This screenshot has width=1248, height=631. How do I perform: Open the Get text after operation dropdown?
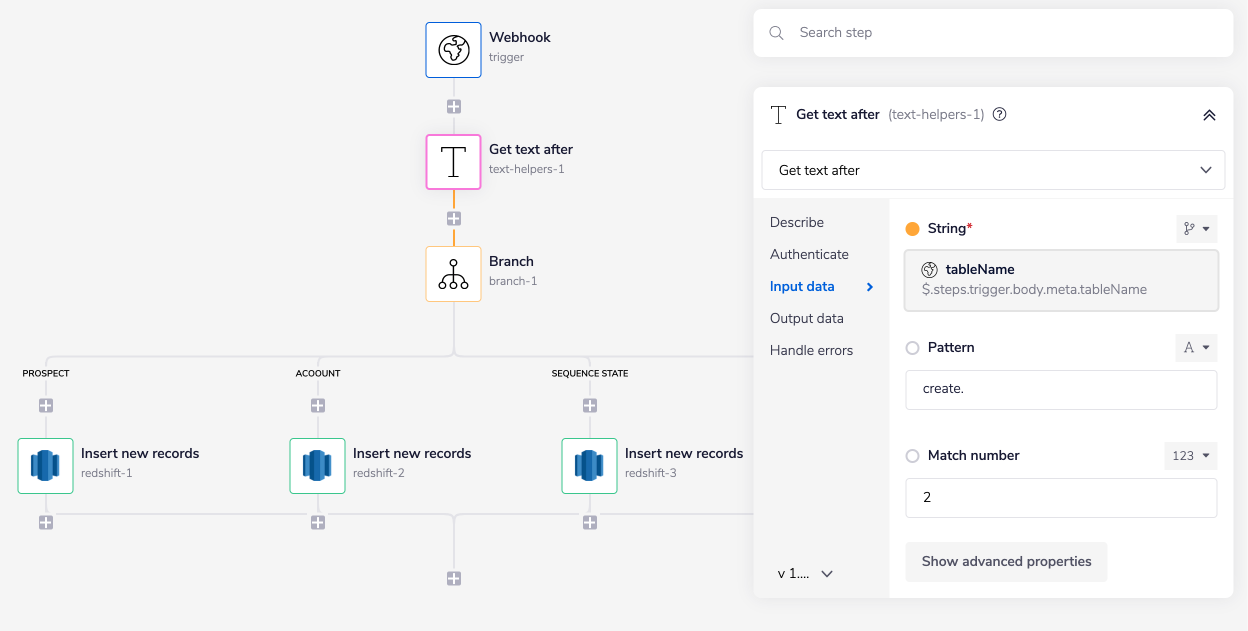992,170
